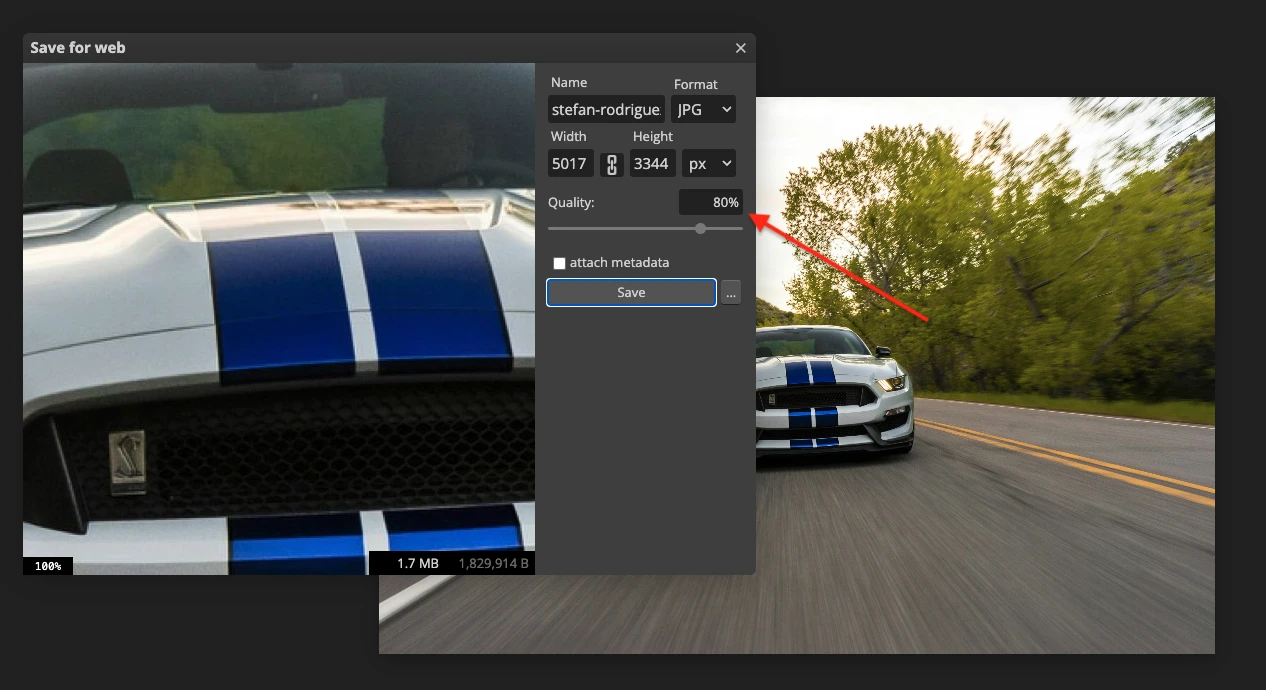Click the Width input containing 5017
The height and width of the screenshot is (690, 1266).
coord(570,163)
